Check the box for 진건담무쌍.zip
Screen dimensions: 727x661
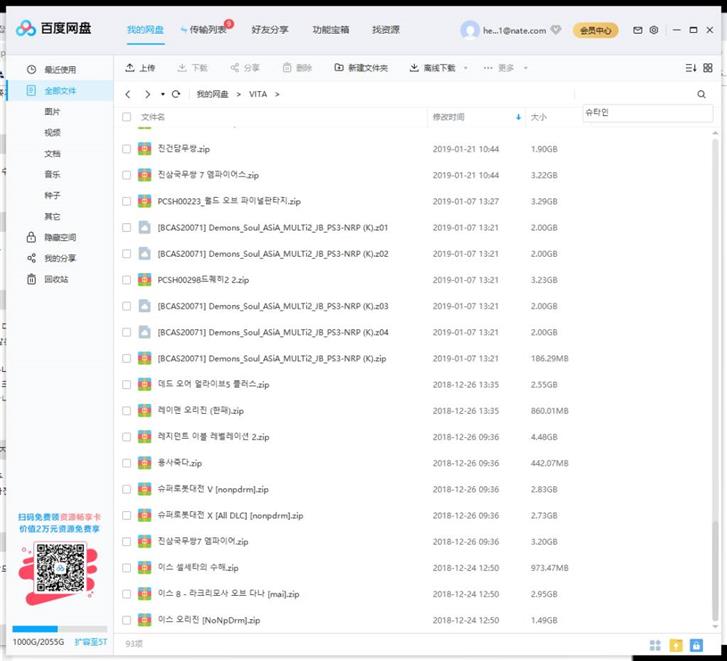127,149
